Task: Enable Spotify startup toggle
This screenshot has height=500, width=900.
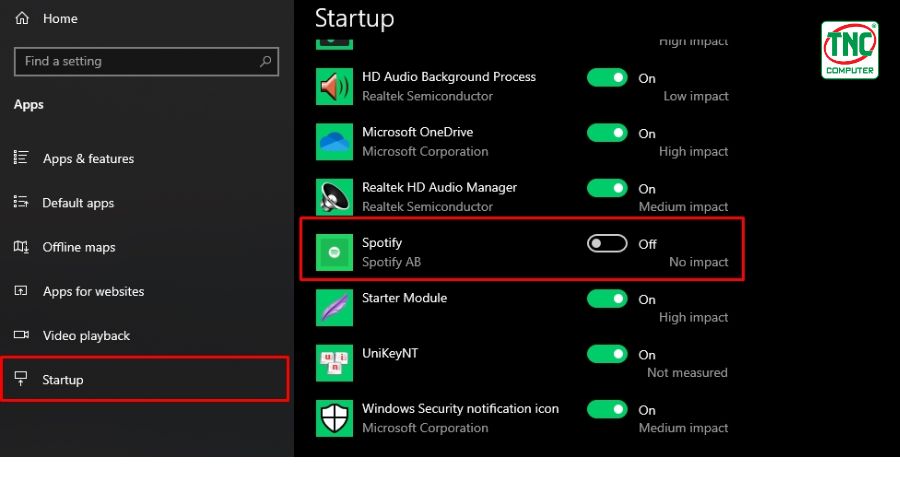Action: click(x=607, y=243)
